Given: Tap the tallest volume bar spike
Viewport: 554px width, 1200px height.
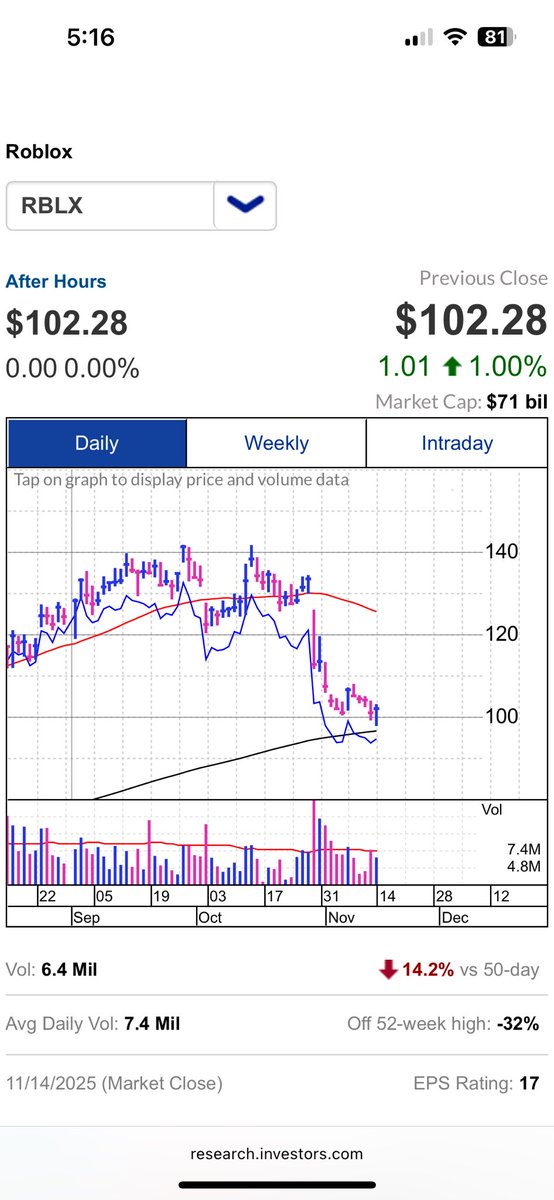Looking at the screenshot, I should [x=314, y=842].
